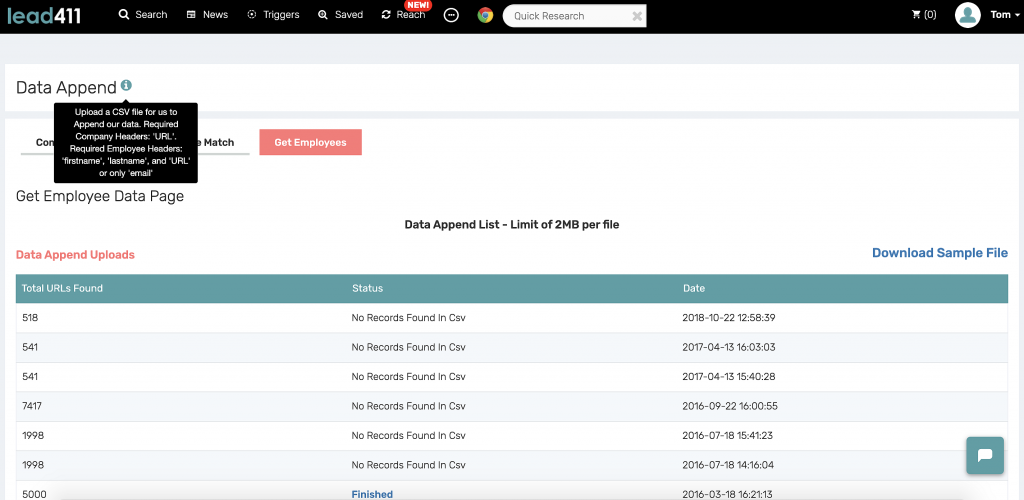Open the Reach feature marked NEW

404,14
